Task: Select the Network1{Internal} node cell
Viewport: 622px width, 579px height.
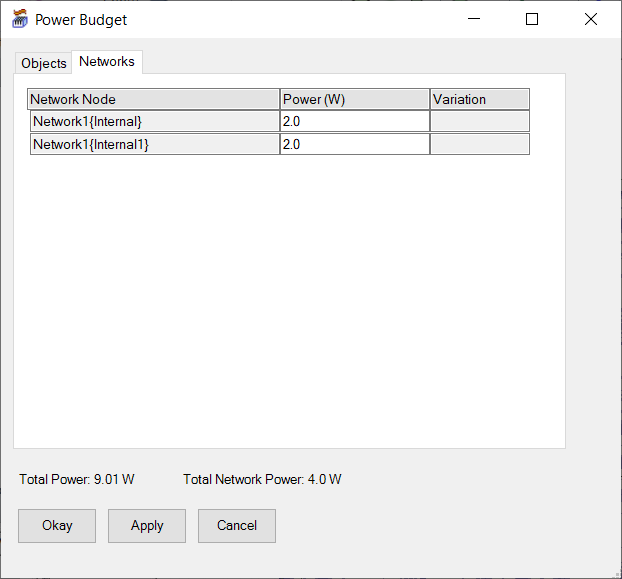Action: [155, 121]
